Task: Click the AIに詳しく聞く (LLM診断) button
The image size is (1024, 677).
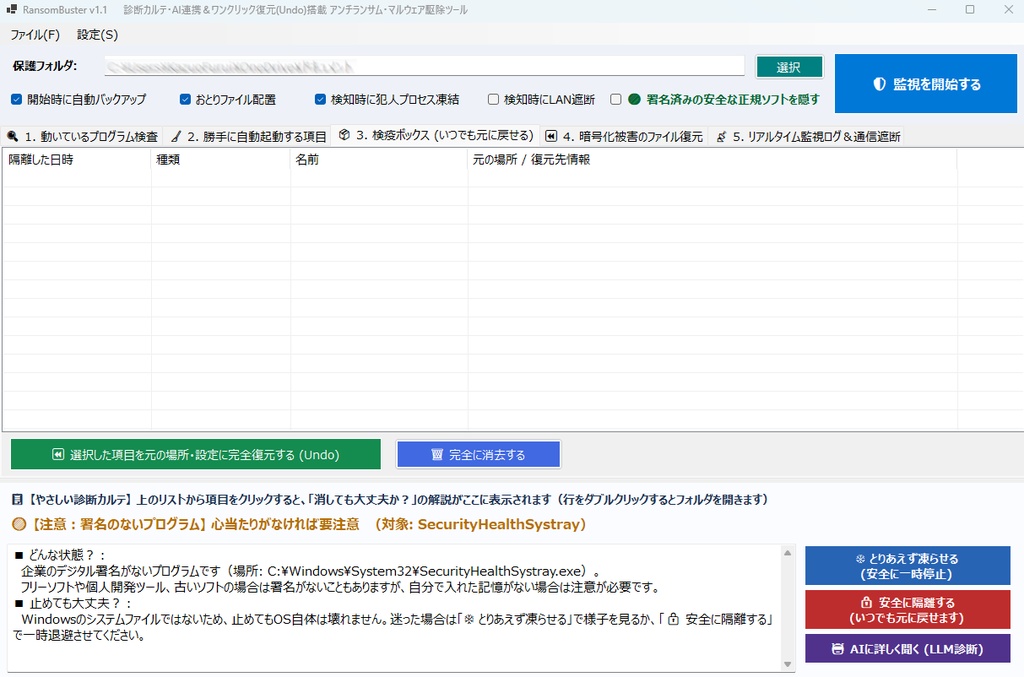Action: [x=907, y=649]
